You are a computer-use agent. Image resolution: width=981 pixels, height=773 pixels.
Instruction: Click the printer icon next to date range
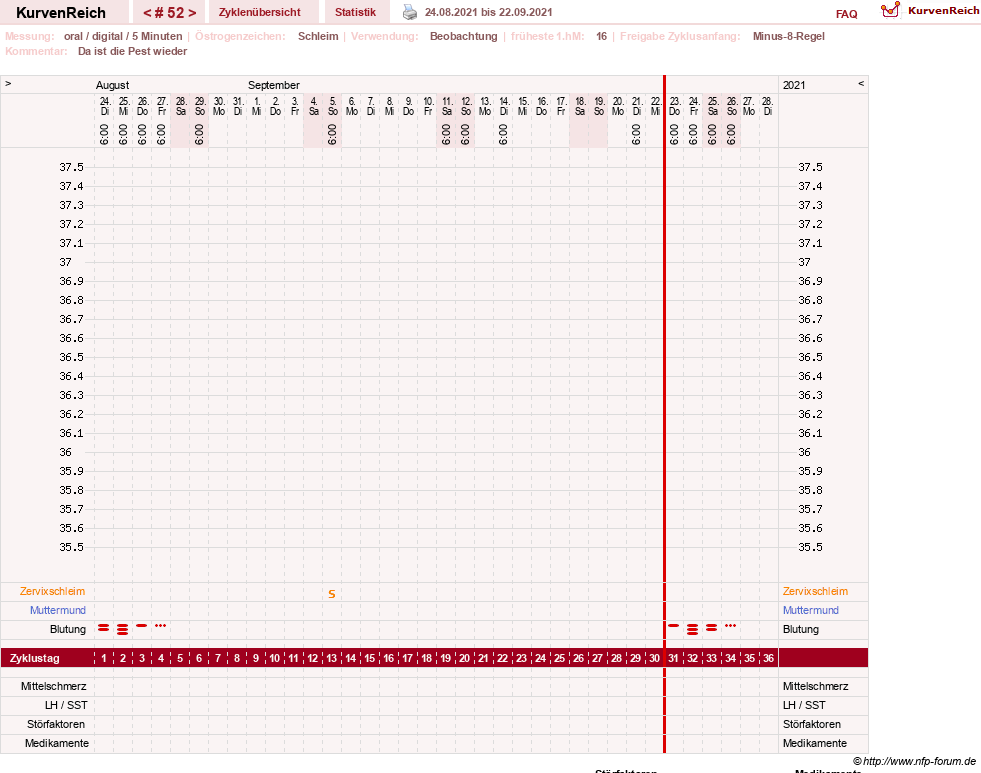[x=409, y=12]
